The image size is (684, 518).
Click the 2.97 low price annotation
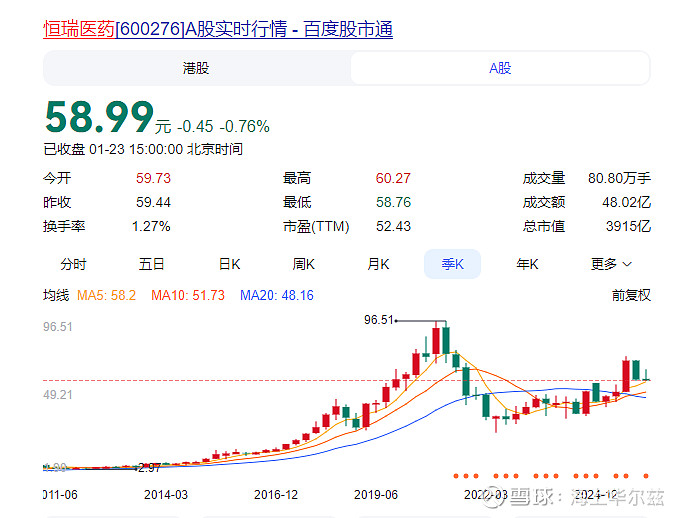click(x=149, y=468)
